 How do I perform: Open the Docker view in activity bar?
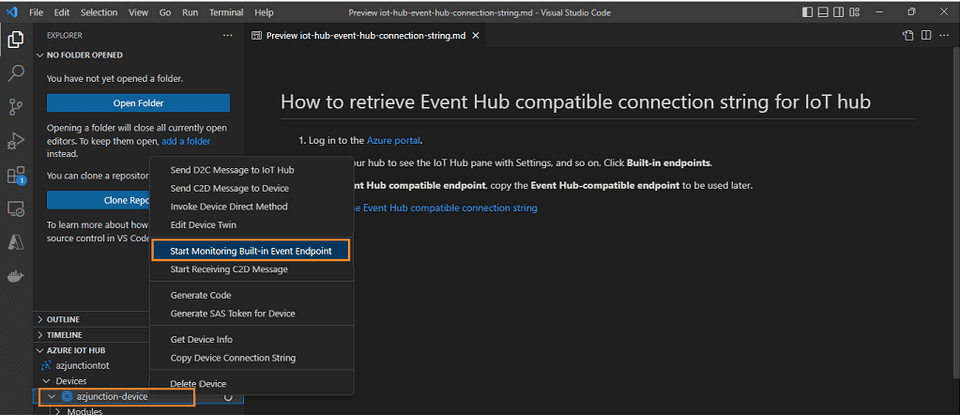[x=16, y=276]
